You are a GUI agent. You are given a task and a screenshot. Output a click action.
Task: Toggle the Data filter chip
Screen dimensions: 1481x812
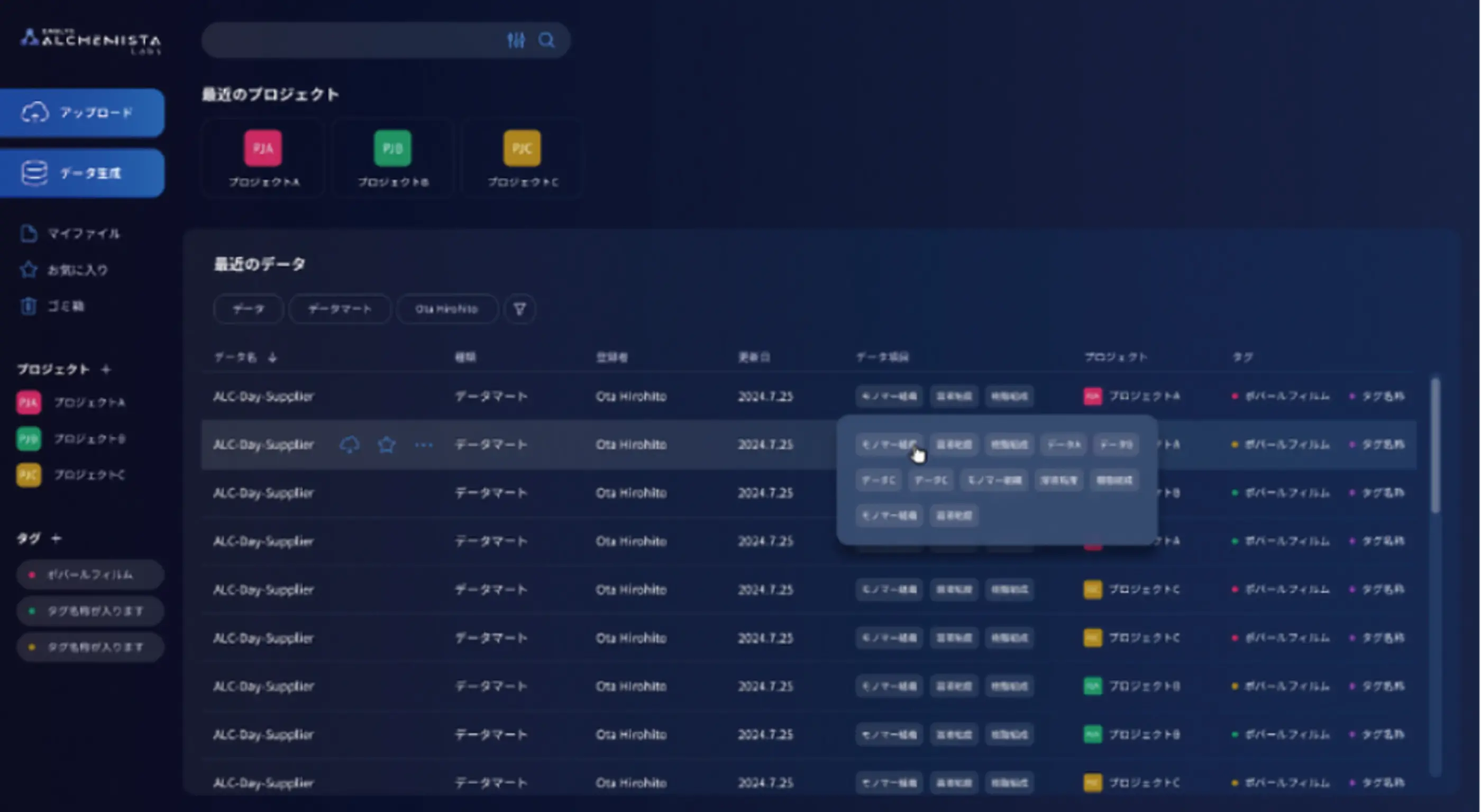point(249,309)
